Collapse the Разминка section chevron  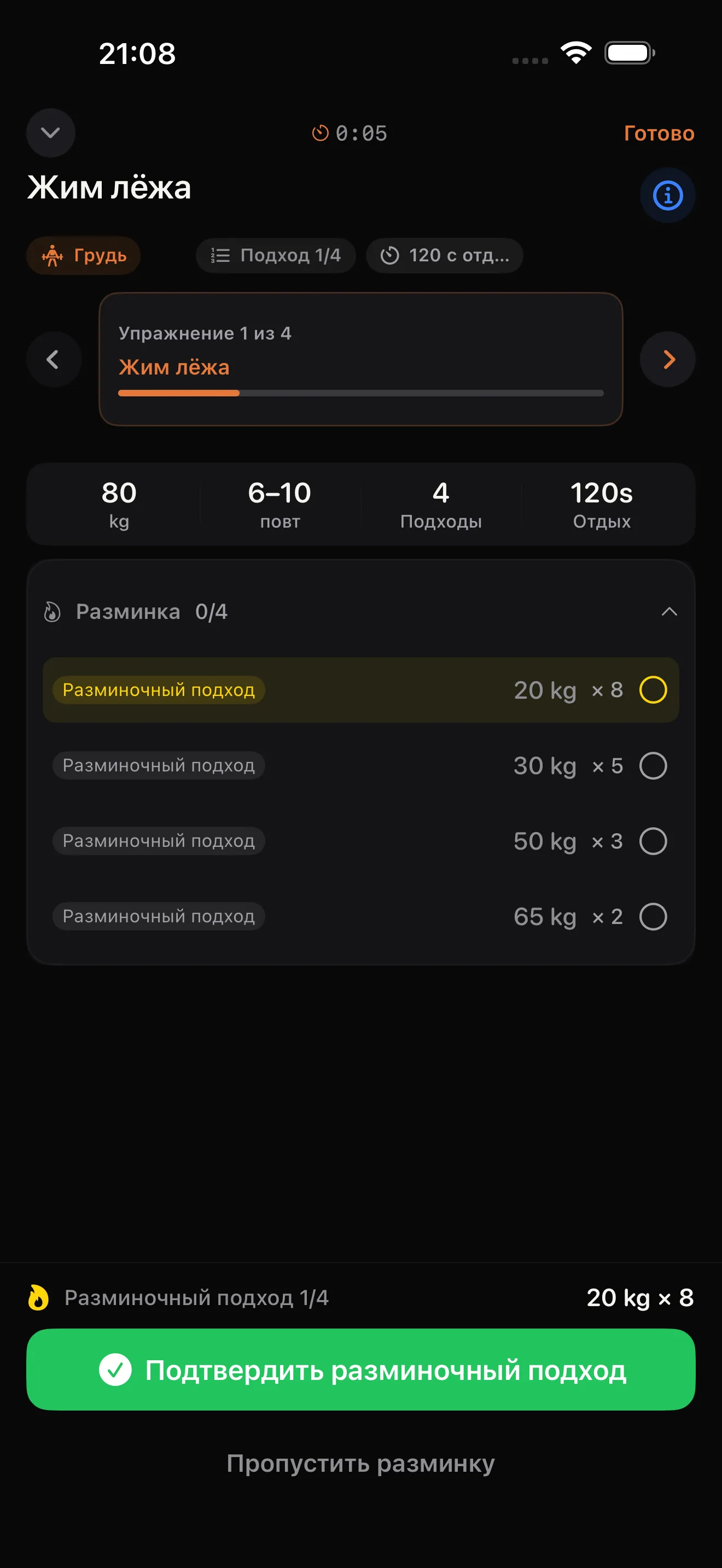click(669, 611)
